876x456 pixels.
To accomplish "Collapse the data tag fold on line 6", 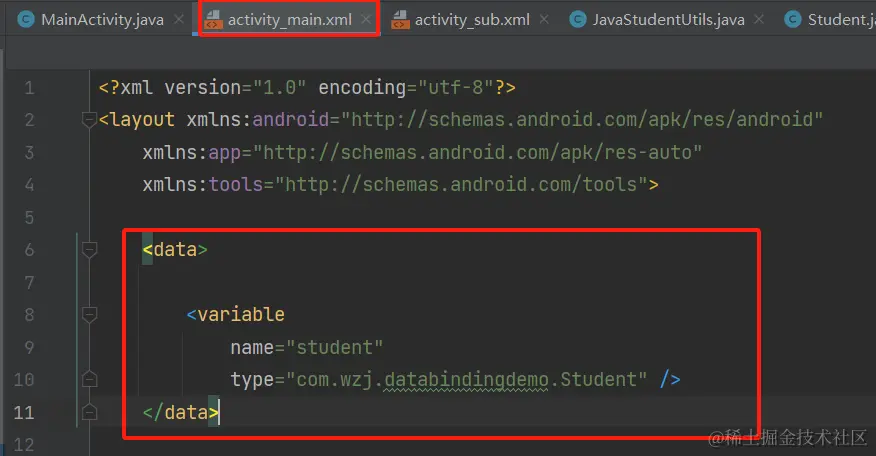I will tap(89, 249).
